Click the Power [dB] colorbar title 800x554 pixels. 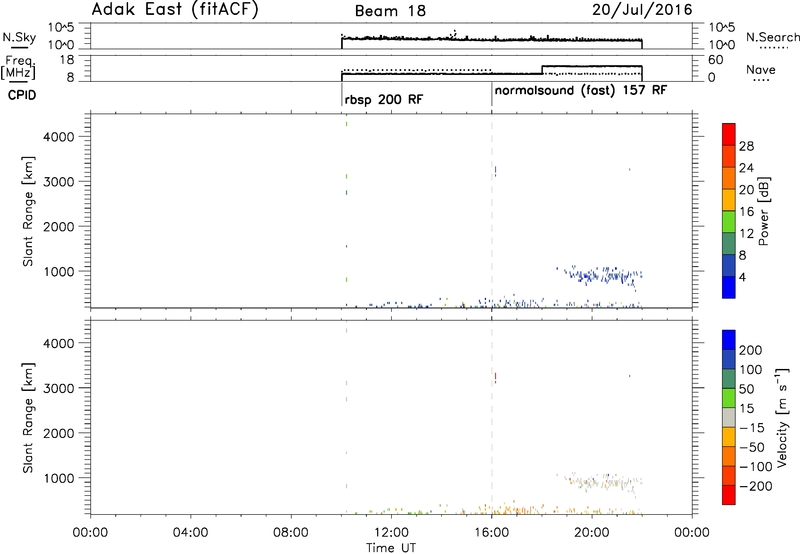[764, 211]
